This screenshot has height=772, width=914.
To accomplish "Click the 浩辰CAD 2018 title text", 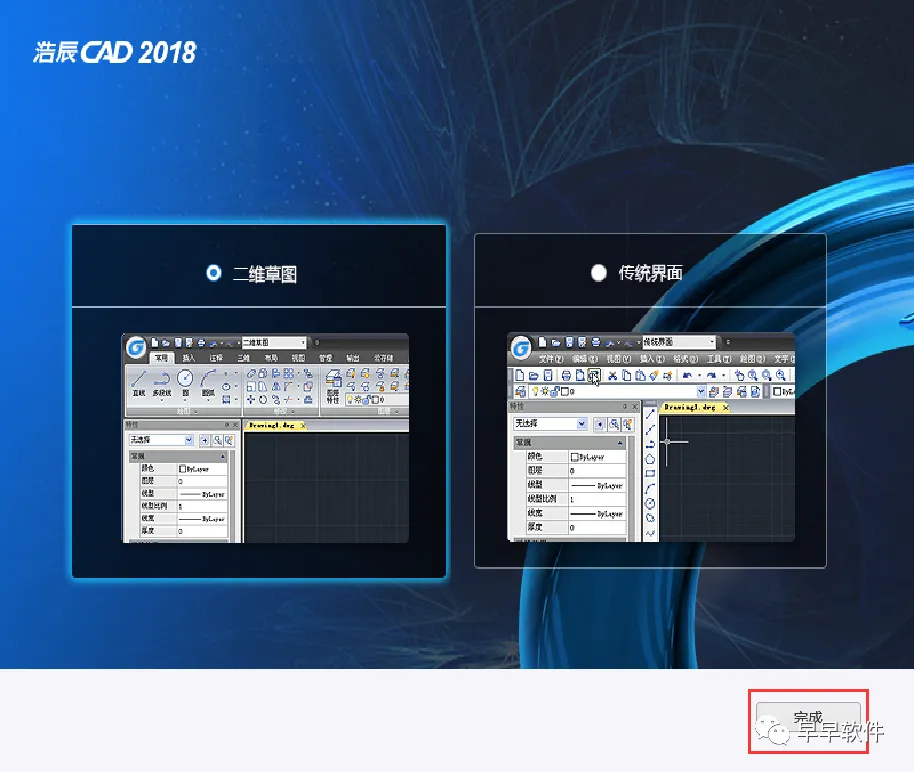I will (115, 52).
